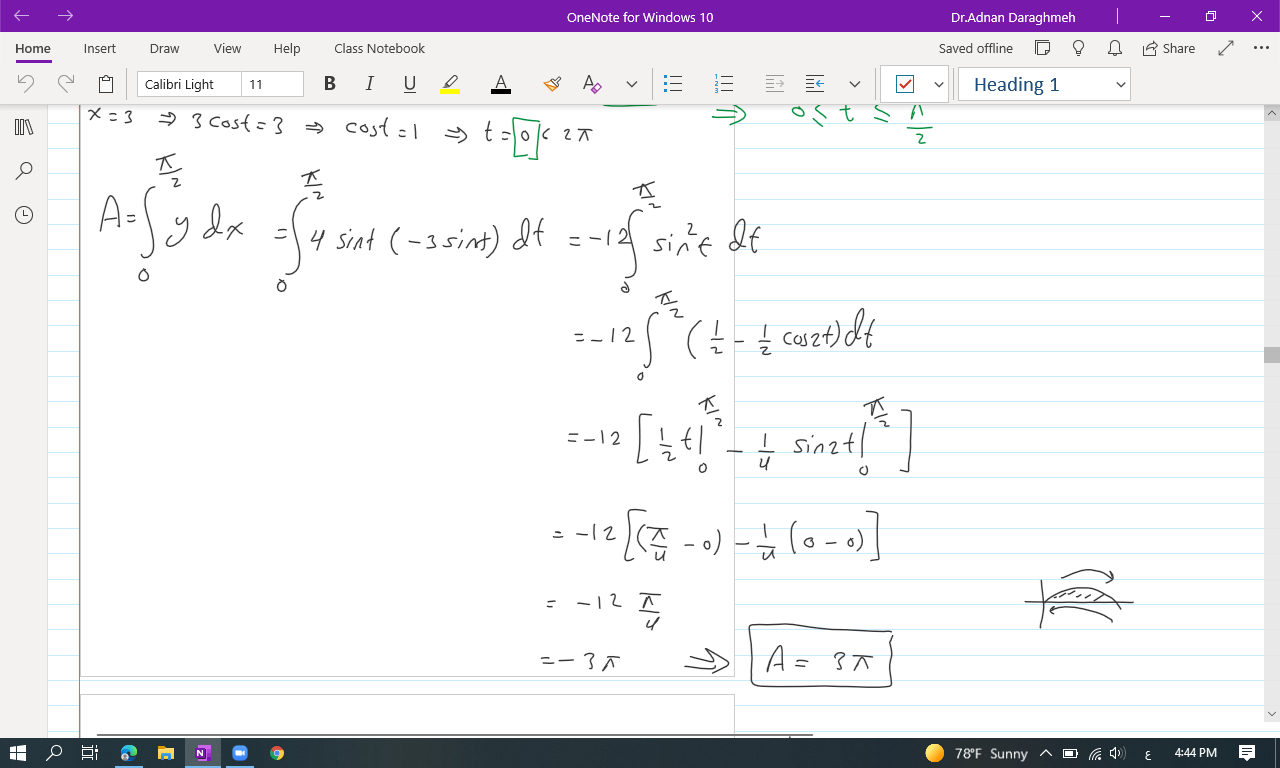Expand more font formatting options
Viewport: 1280px width, 768px height.
tap(631, 84)
